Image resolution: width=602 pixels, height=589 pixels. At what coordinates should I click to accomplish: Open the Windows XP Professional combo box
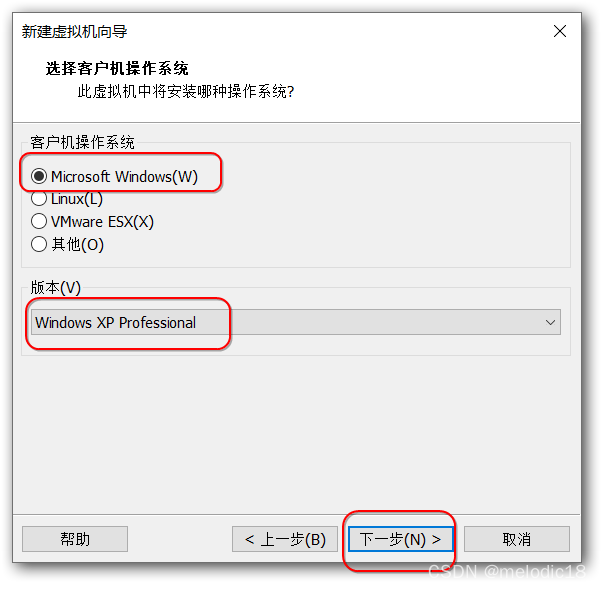point(295,322)
